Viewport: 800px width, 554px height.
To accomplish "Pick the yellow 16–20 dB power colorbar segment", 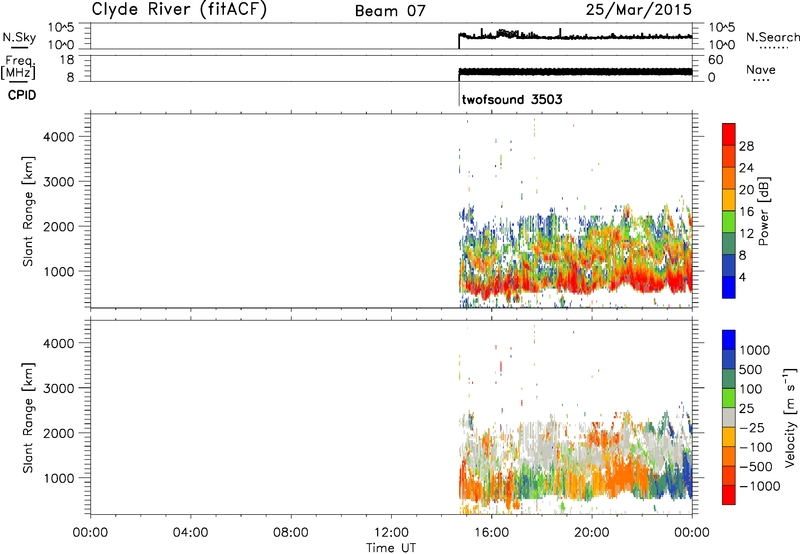I will (729, 199).
